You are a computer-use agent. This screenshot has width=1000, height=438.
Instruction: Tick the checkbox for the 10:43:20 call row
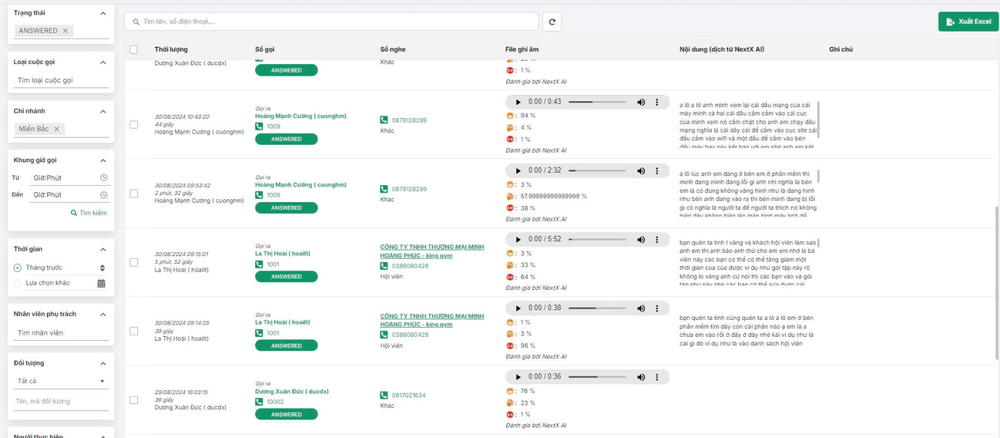(134, 124)
